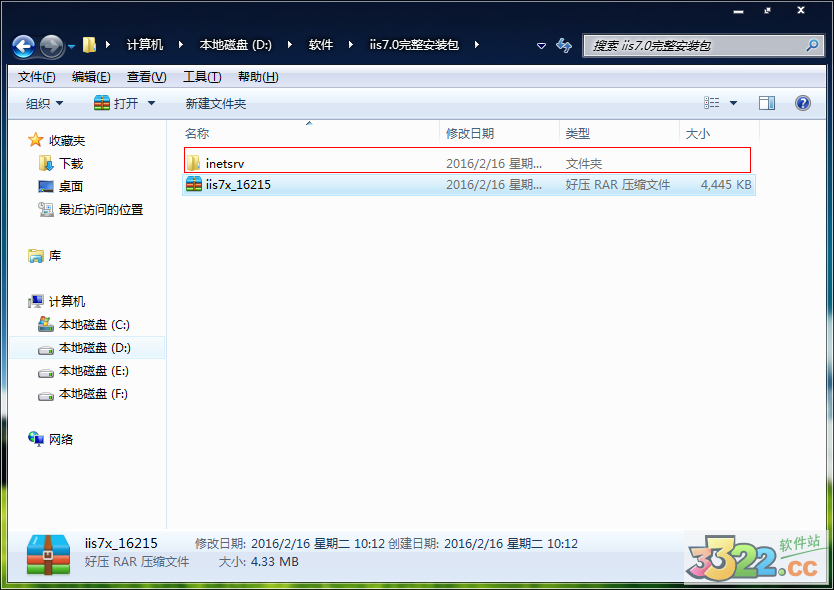
Task: Select 计算机 in the navigation pane
Action: pyautogui.click(x=66, y=302)
